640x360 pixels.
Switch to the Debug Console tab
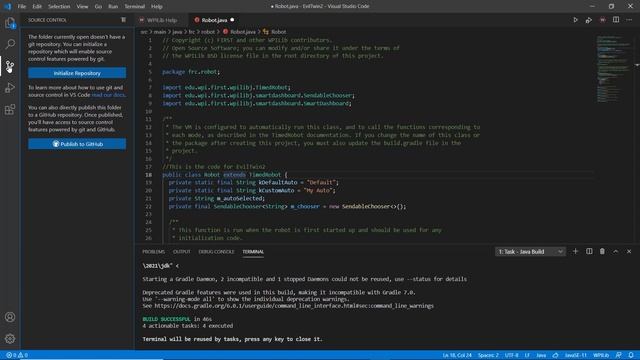click(216, 252)
